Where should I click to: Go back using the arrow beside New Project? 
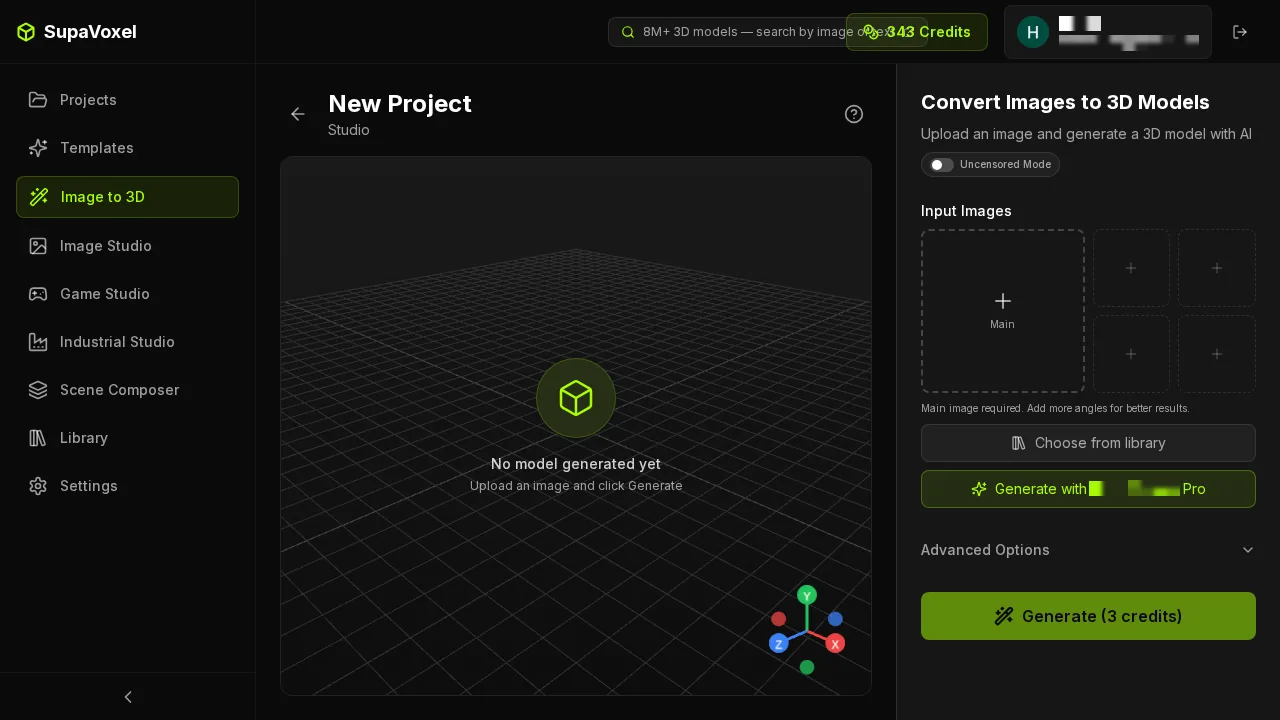(298, 114)
